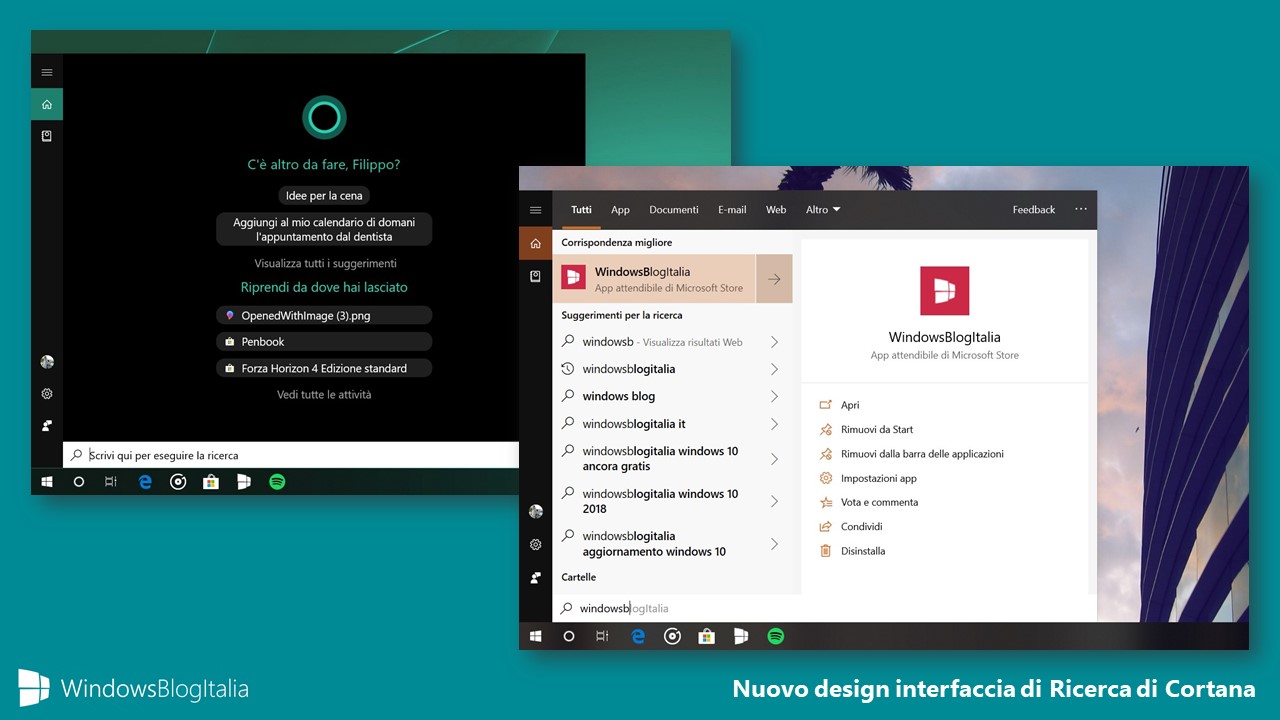Switch to the Tutti tab

click(x=581, y=210)
